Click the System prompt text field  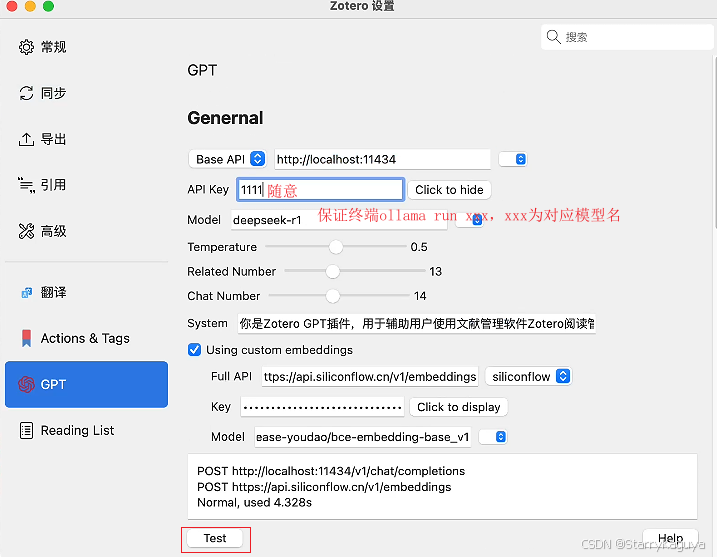coord(417,324)
